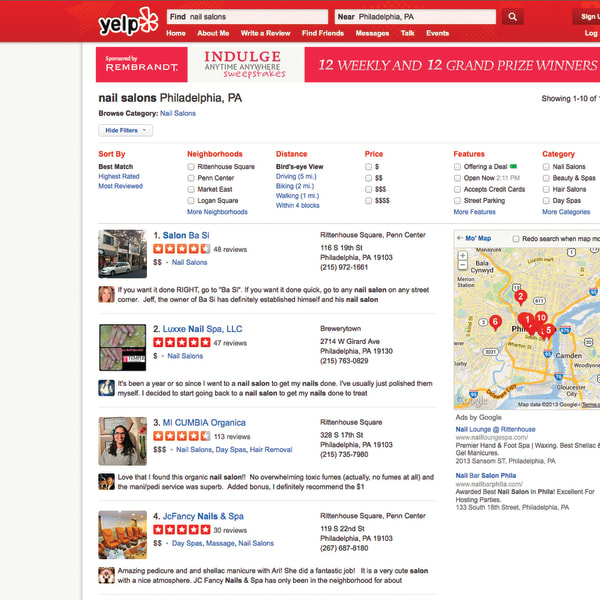
Task: Check Rittenhouse Square neighborhood filter
Action: [191, 166]
